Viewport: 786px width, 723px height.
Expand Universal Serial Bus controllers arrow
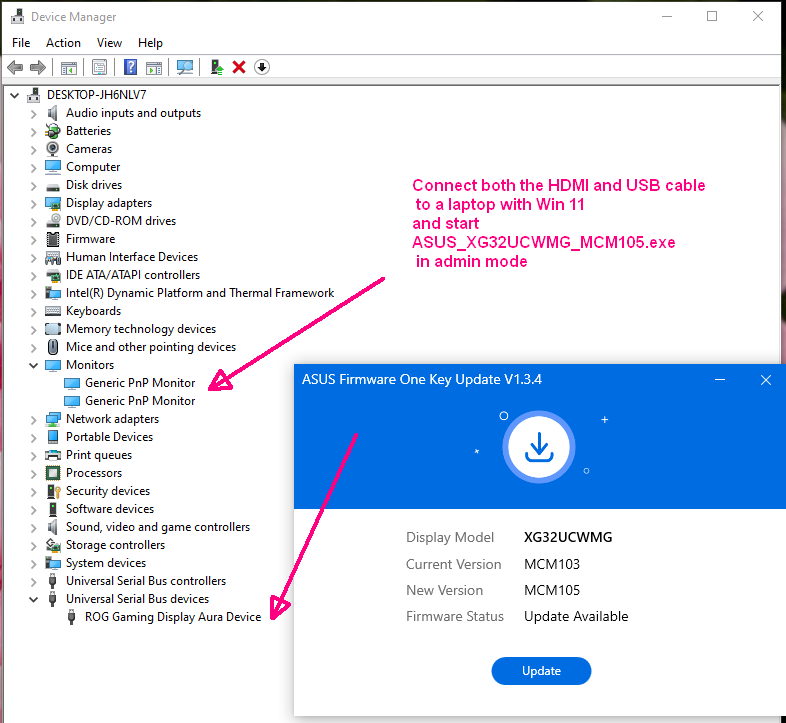coord(33,582)
